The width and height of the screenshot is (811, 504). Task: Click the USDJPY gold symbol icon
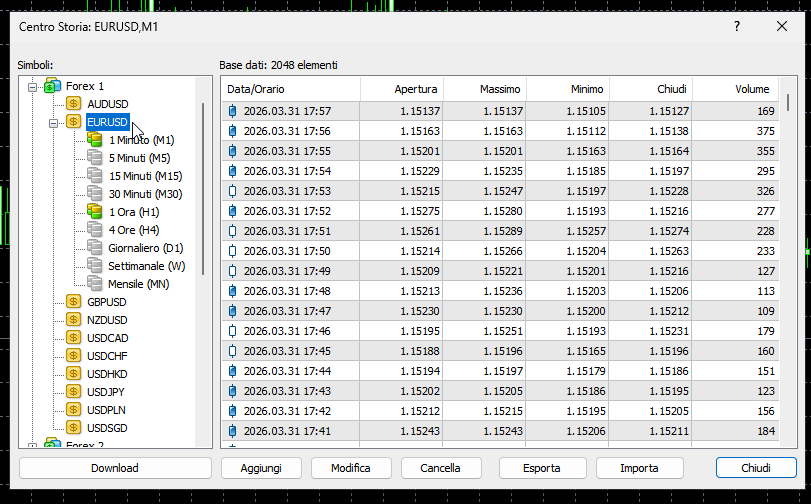(x=73, y=392)
